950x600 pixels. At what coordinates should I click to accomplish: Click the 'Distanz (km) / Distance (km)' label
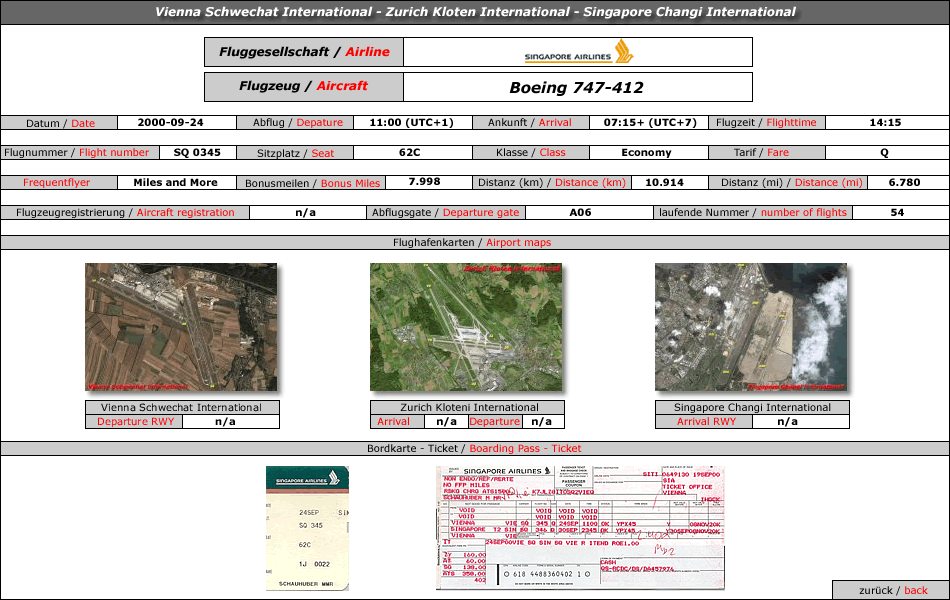[552, 182]
